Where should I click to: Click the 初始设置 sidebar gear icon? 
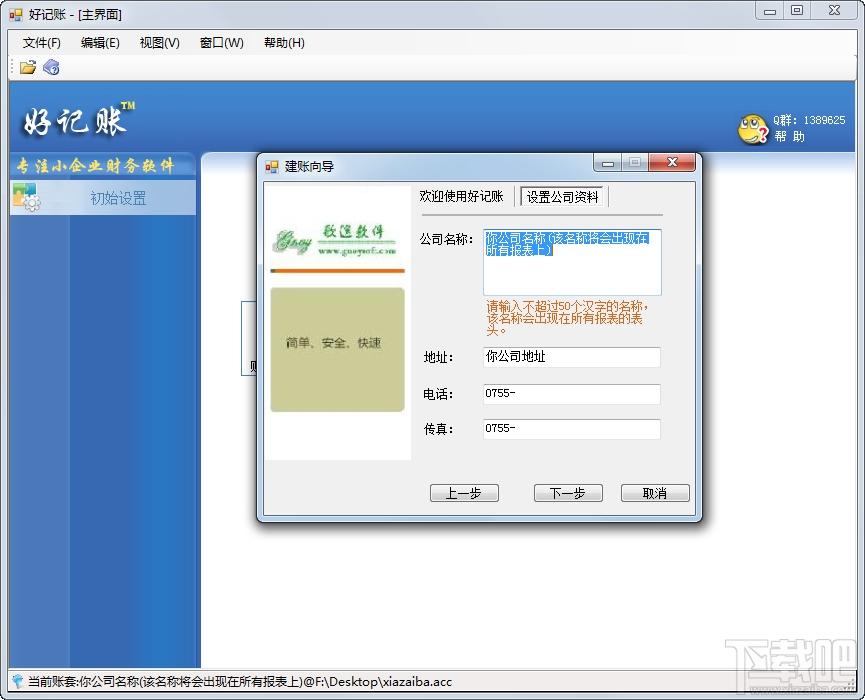point(24,197)
